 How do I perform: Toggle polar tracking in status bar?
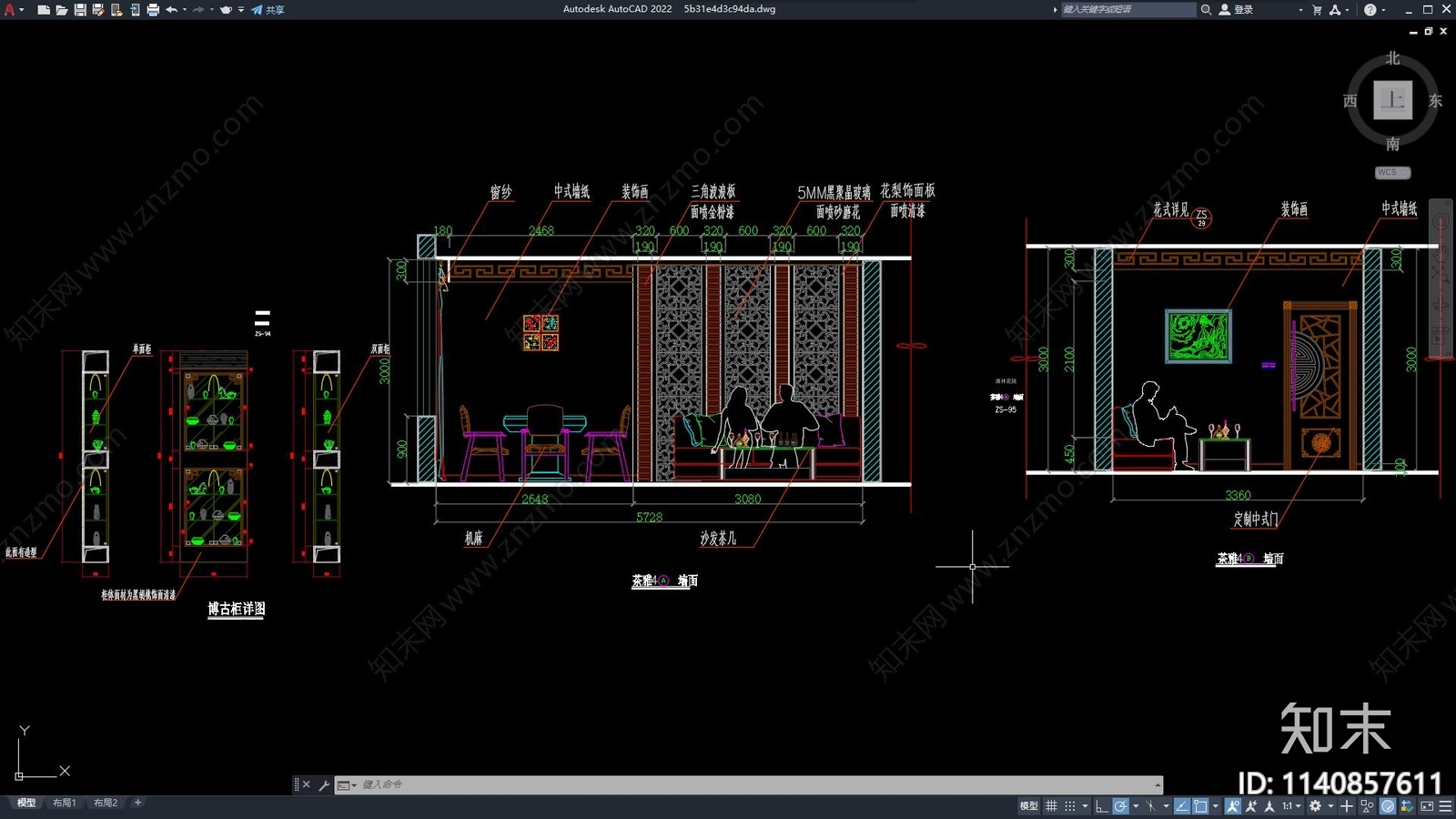pyautogui.click(x=1120, y=806)
